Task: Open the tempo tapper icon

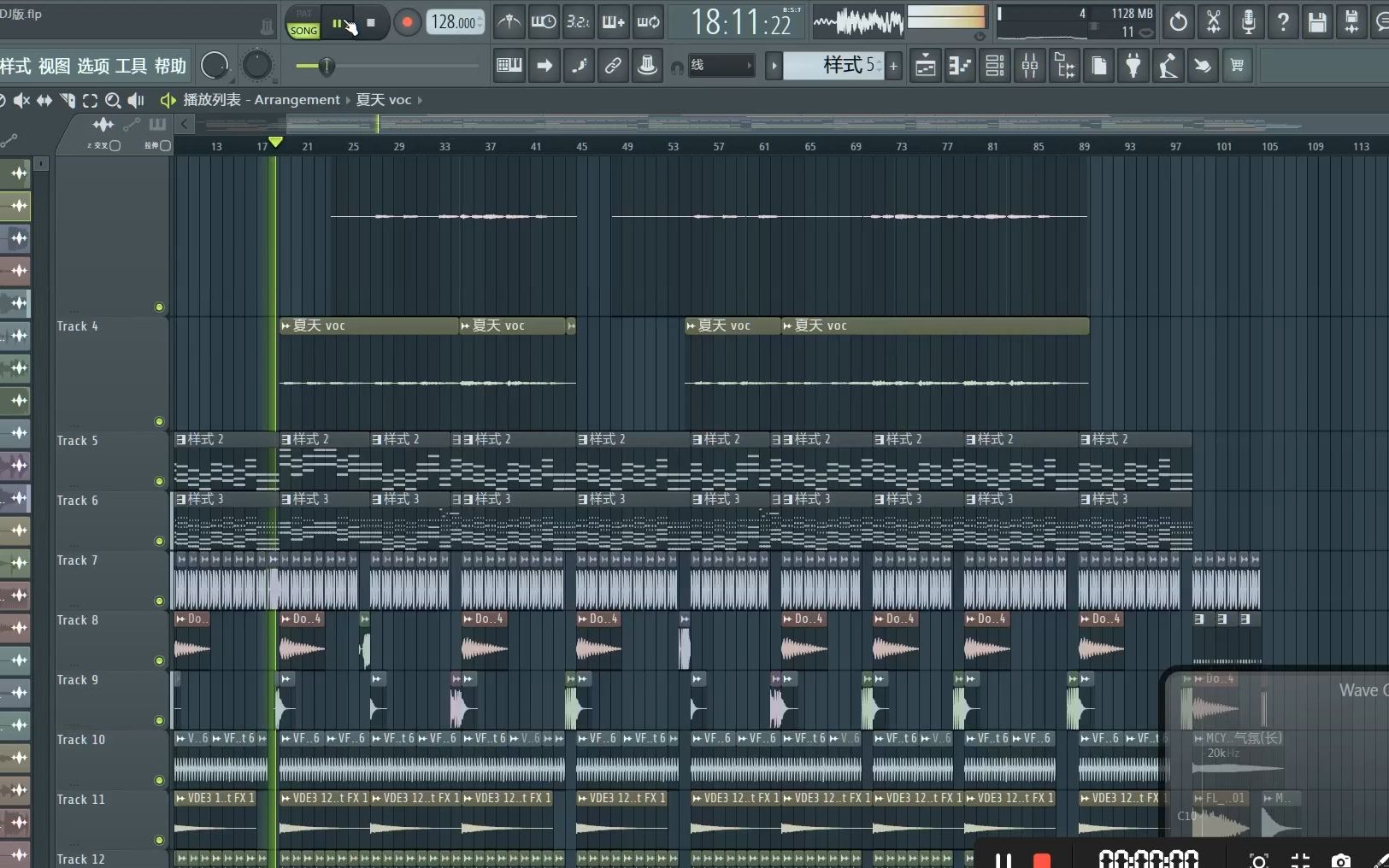Action: 1168,65
